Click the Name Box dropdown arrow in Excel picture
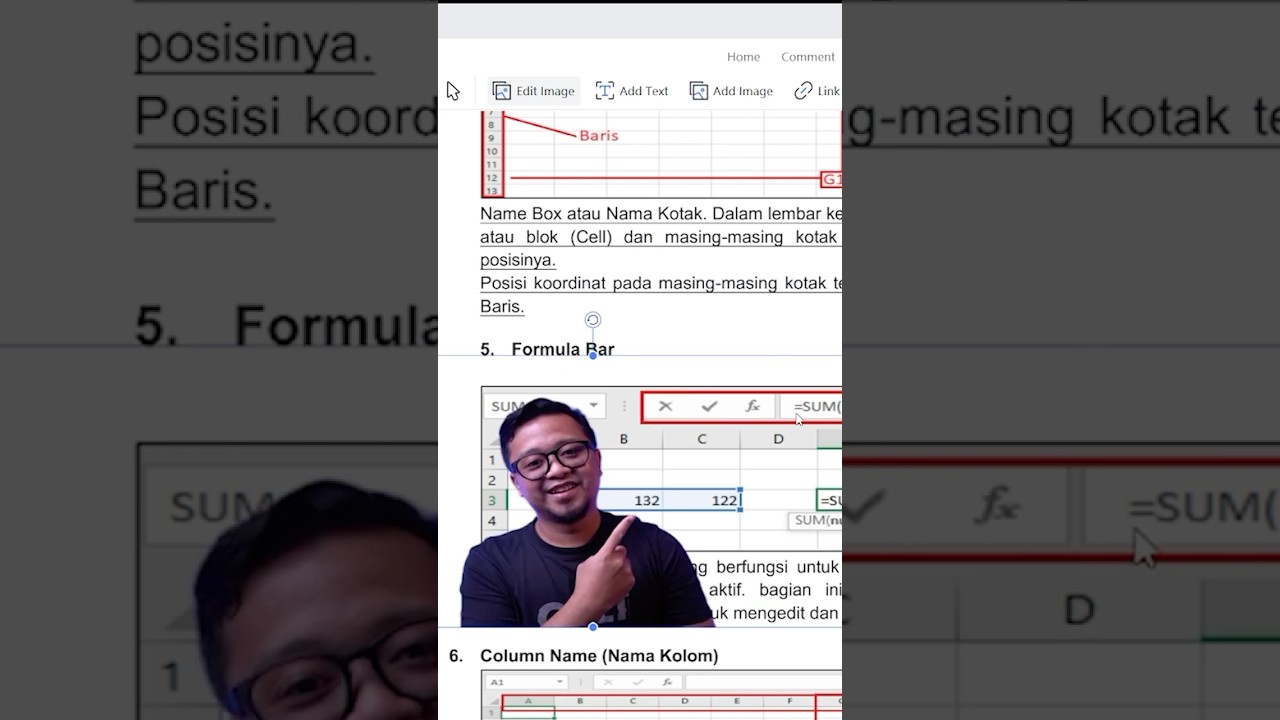This screenshot has width=1280, height=720. [593, 406]
